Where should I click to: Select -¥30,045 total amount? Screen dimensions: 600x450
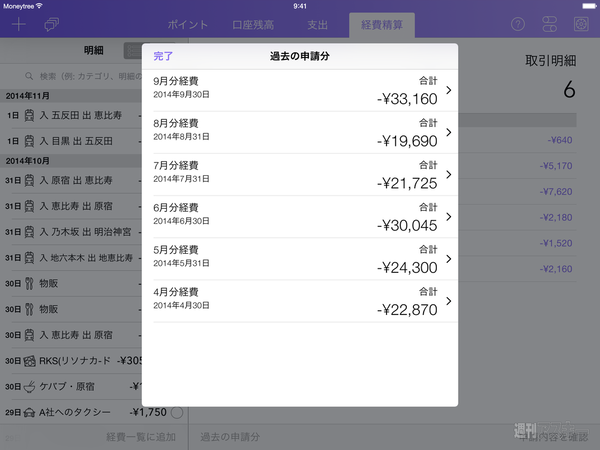(407, 225)
